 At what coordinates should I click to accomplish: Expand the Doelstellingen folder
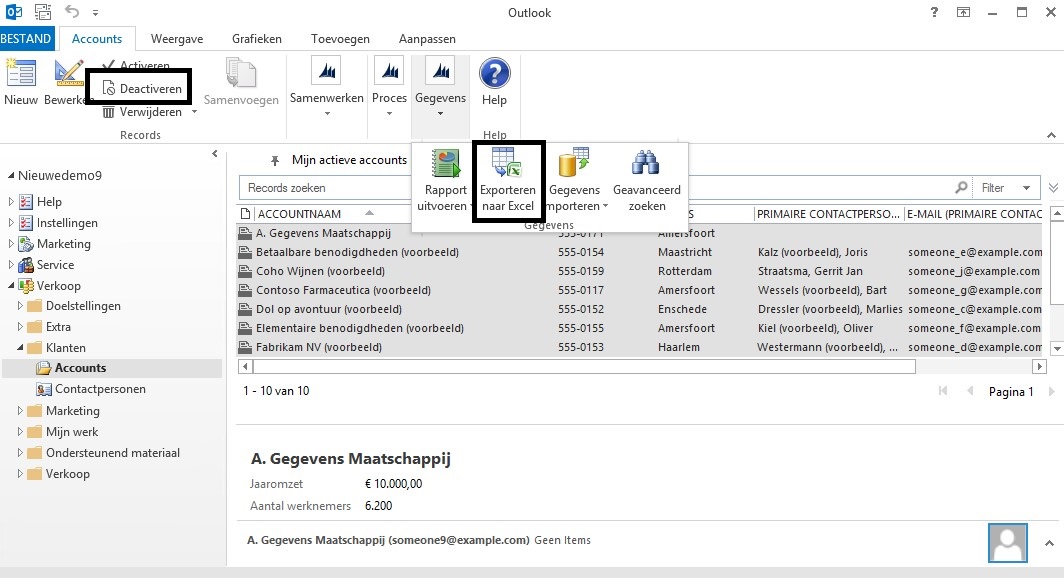pos(21,306)
